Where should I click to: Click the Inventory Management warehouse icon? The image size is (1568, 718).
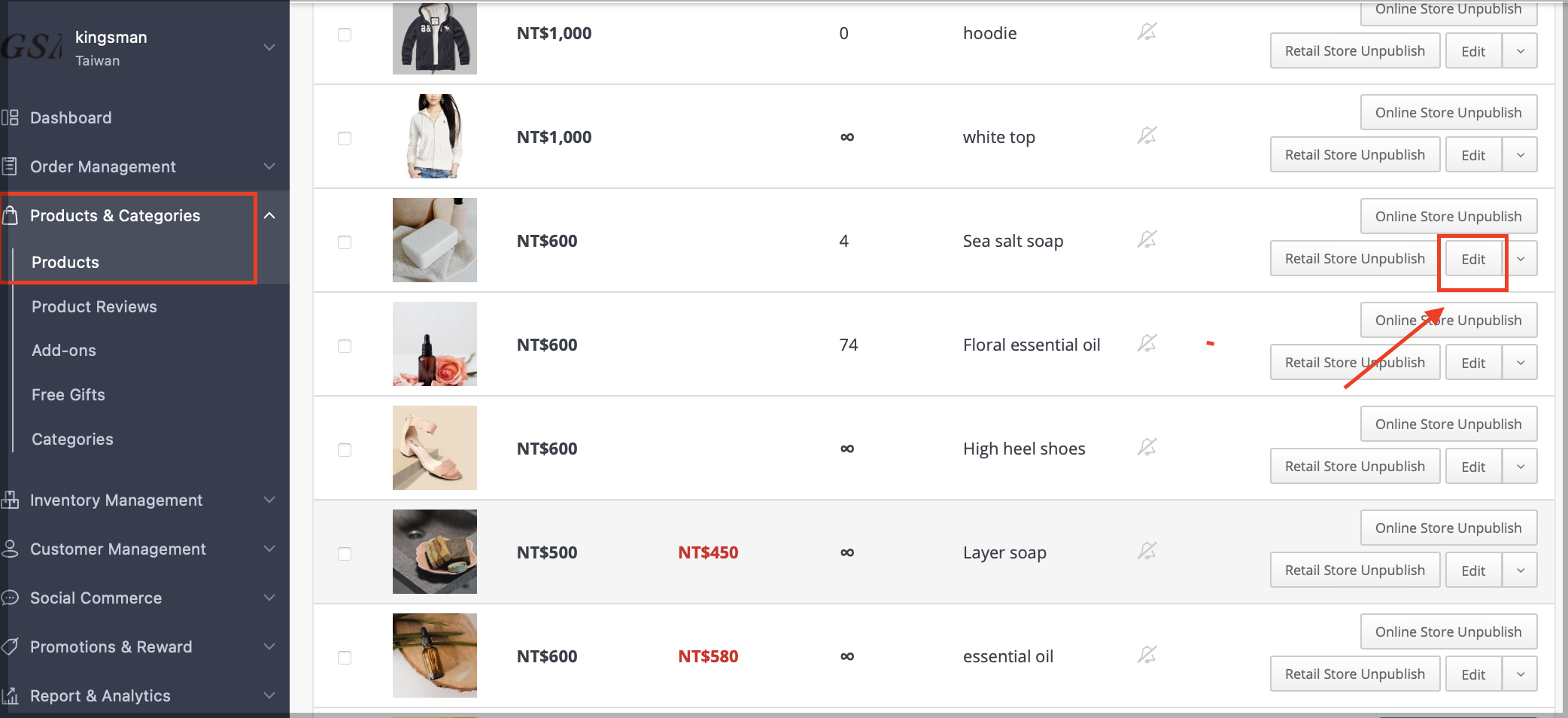[11, 500]
